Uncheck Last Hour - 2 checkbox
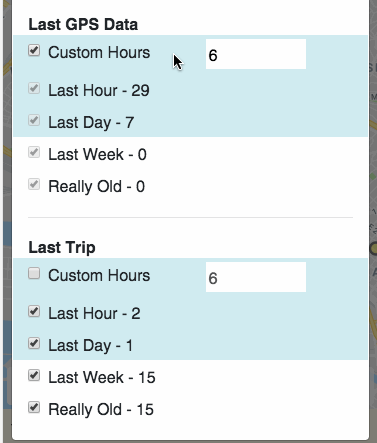Viewport: 377px width, 443px height. 34,311
